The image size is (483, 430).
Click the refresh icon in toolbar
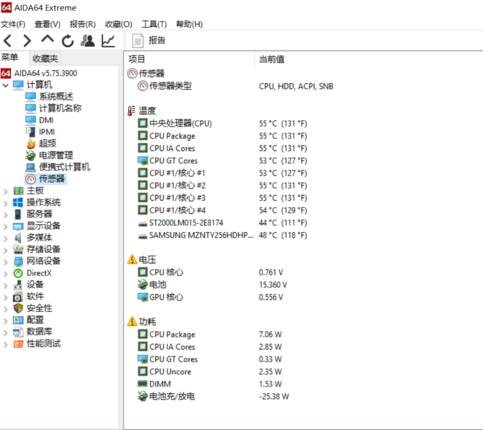[68, 41]
